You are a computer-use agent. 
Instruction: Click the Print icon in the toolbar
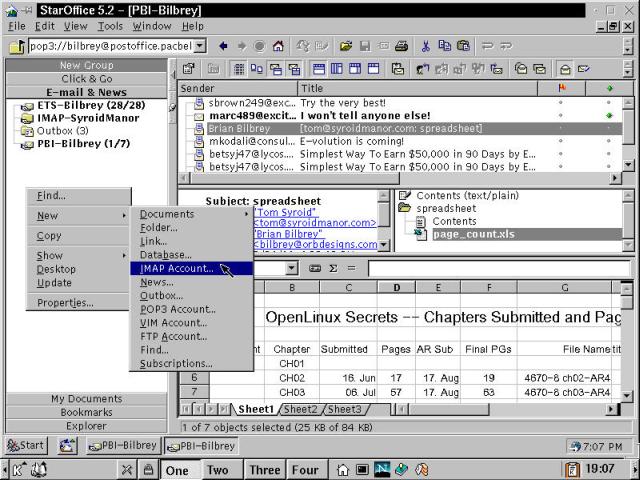click(400, 46)
